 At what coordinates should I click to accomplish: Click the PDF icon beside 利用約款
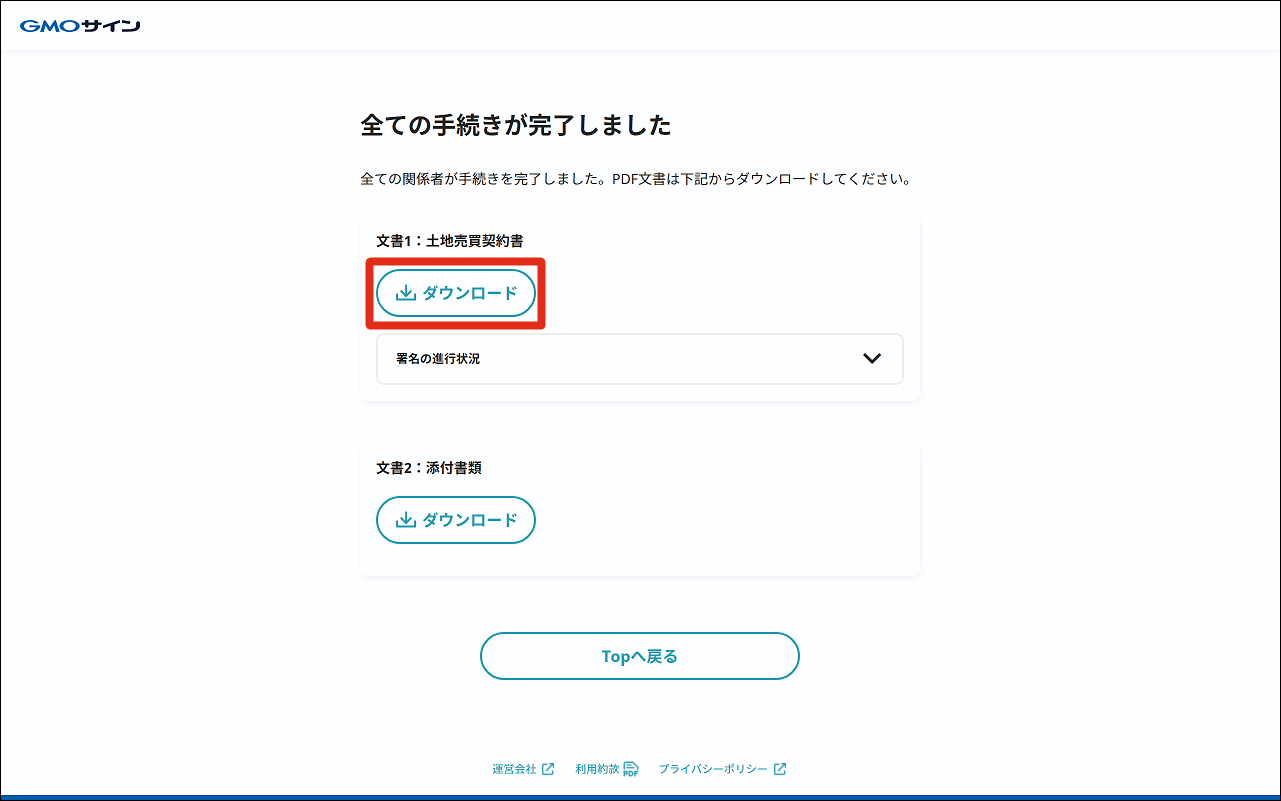[631, 769]
